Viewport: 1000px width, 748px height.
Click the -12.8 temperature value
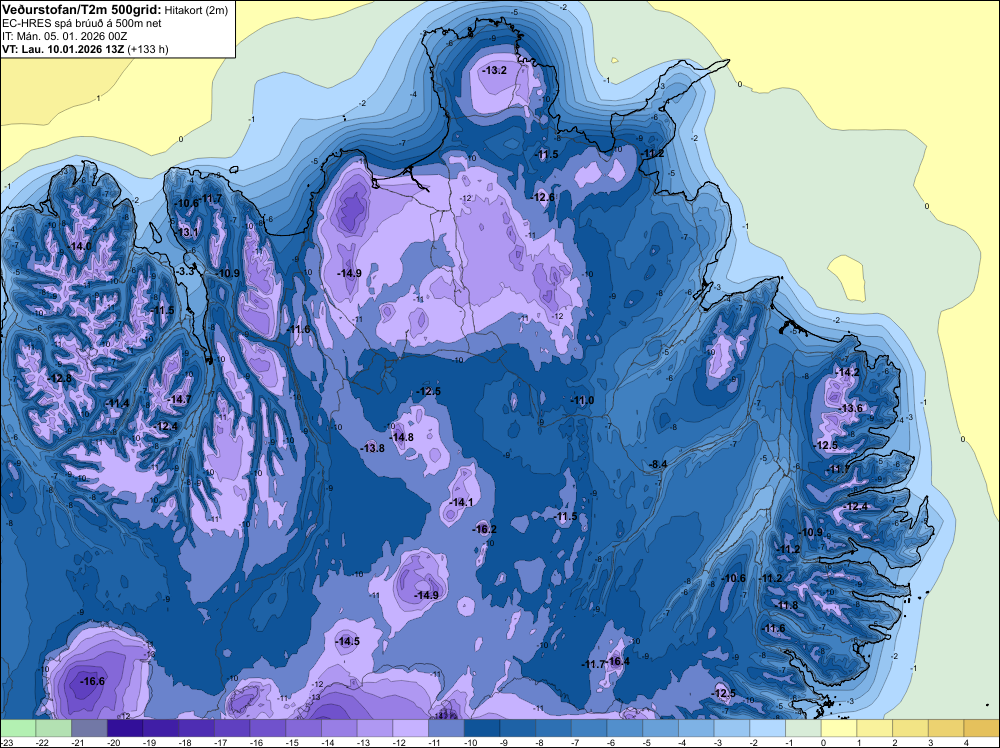click(x=59, y=378)
